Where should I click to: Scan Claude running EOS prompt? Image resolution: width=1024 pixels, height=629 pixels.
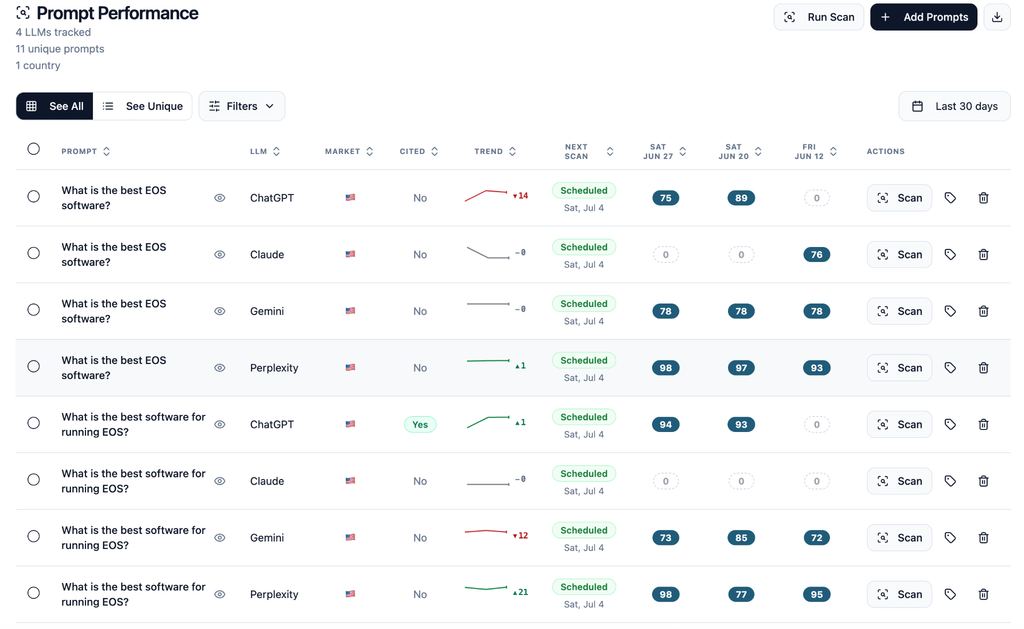899,481
